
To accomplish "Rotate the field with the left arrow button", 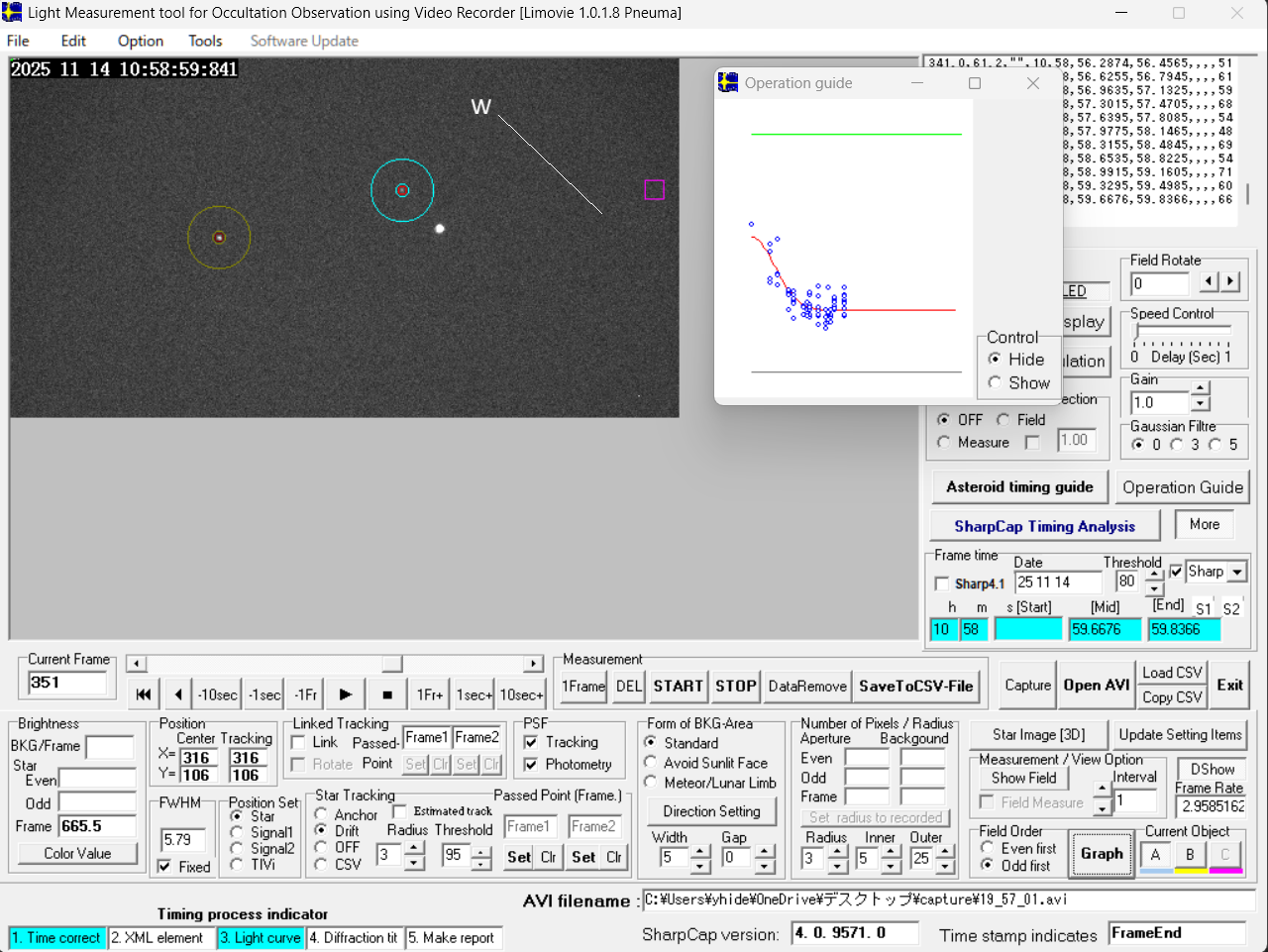I will tap(1209, 282).
